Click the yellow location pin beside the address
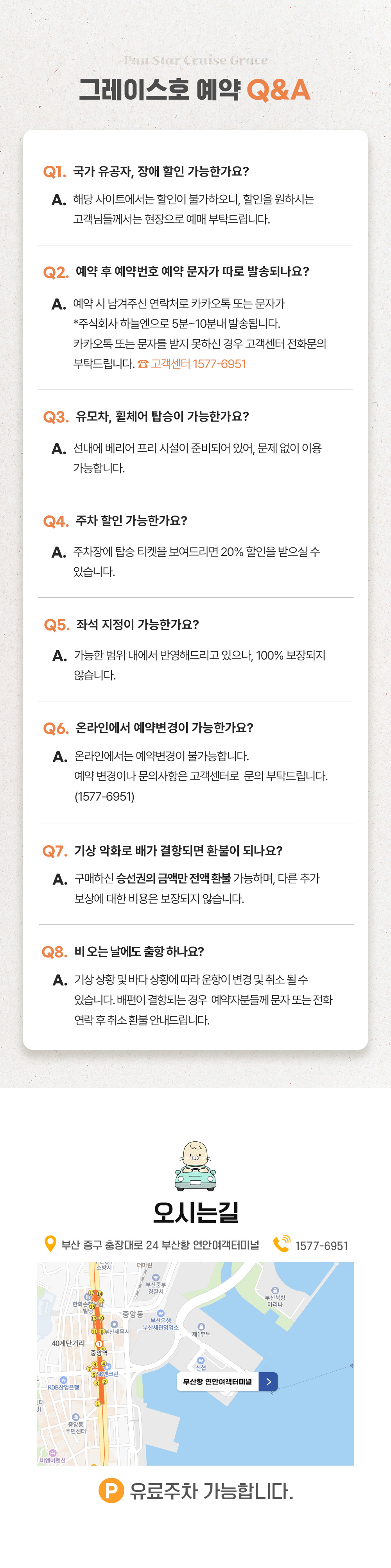The width and height of the screenshot is (391, 1568). [50, 1244]
